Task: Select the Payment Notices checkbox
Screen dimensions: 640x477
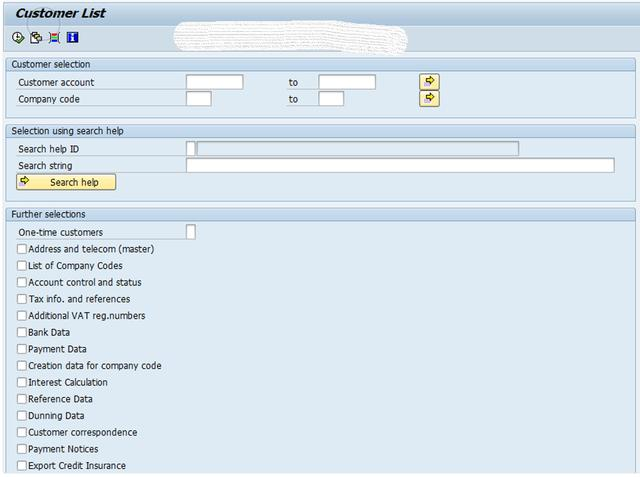Action: tap(22, 449)
